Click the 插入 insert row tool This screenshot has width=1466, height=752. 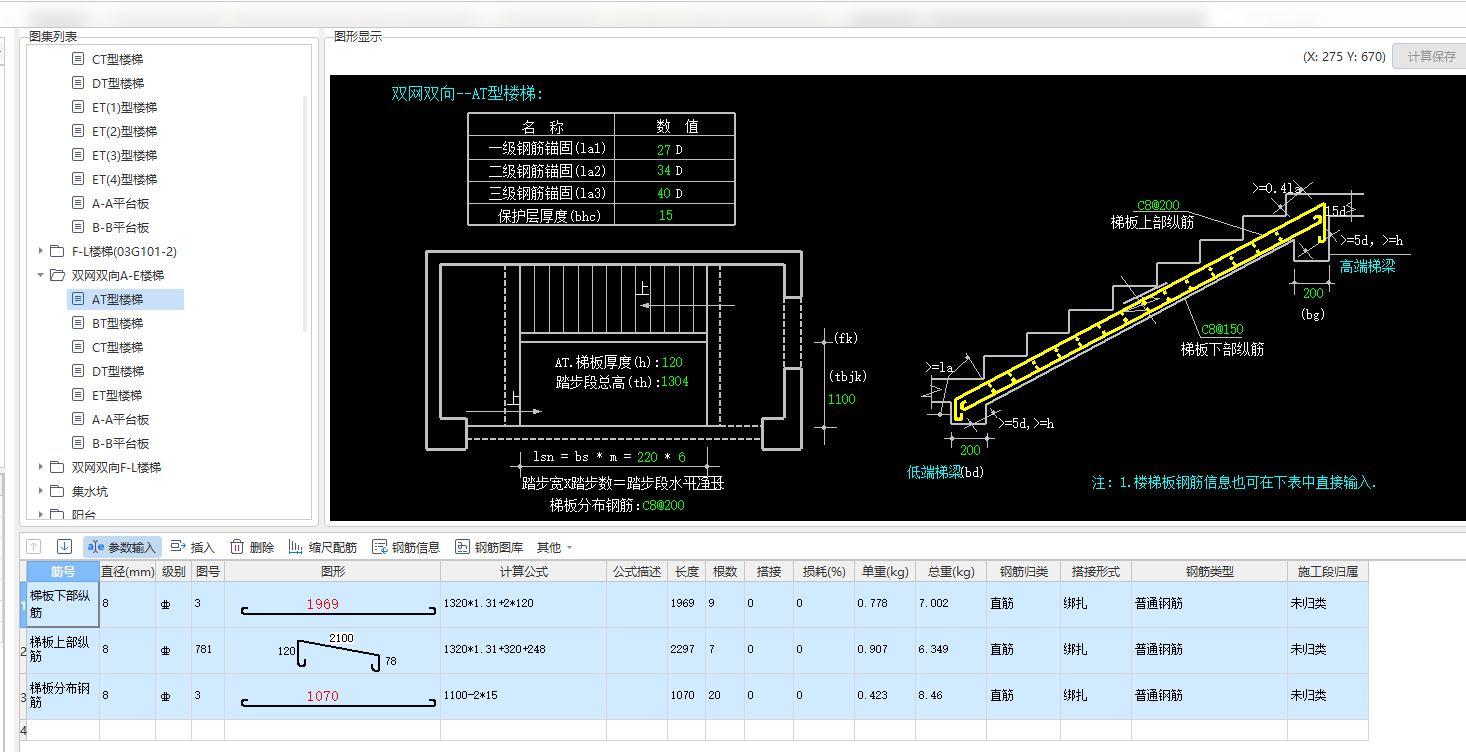point(193,547)
